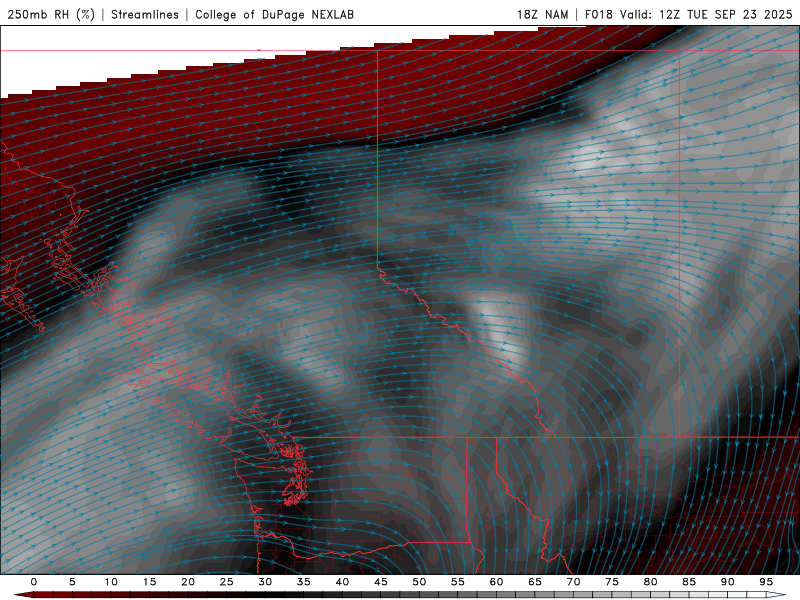The image size is (800, 600).
Task: Click the colorbar tick label '0'
Action: pos(34,582)
